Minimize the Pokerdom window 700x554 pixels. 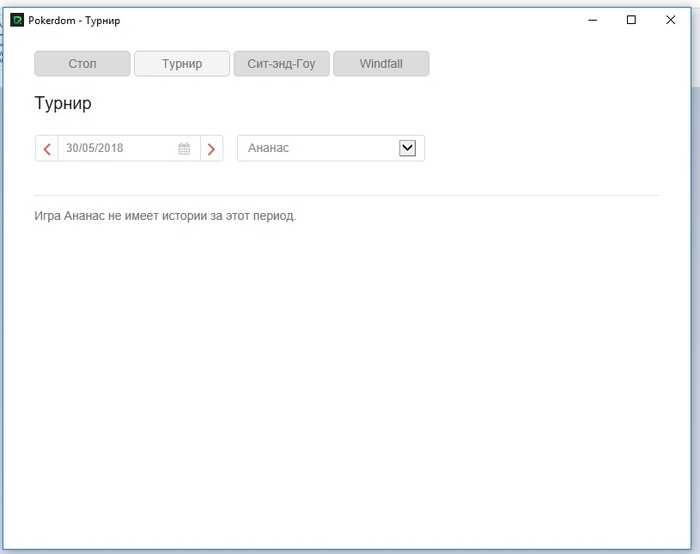[x=592, y=20]
